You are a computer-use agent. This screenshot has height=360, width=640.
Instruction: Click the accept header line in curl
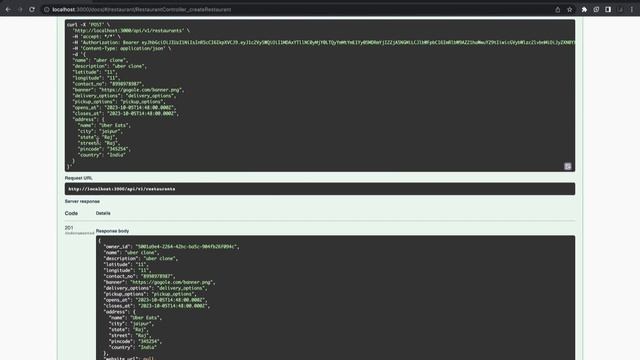(96, 36)
